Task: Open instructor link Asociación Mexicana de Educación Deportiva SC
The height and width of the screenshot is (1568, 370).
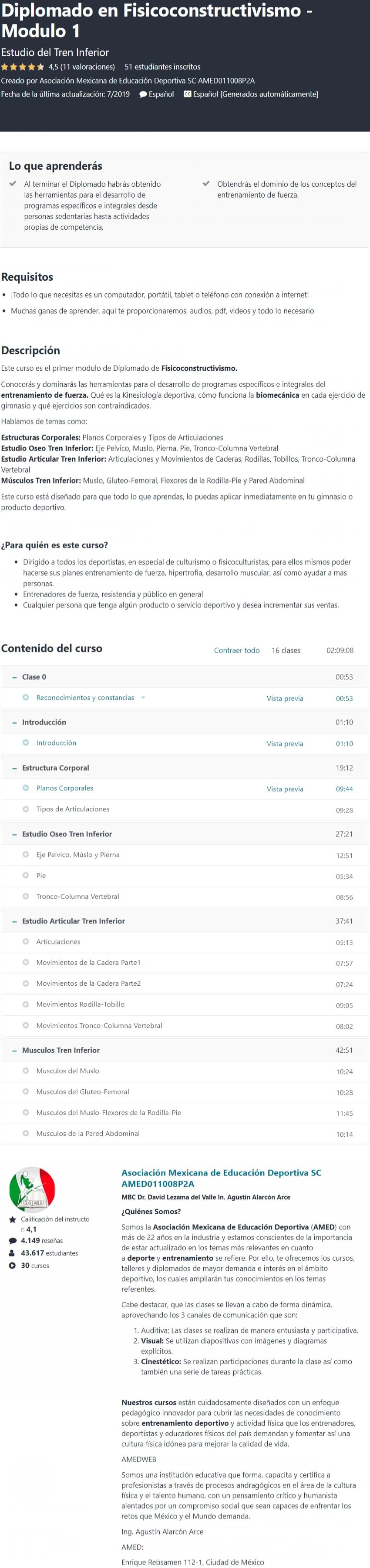Action: pyautogui.click(x=222, y=1178)
